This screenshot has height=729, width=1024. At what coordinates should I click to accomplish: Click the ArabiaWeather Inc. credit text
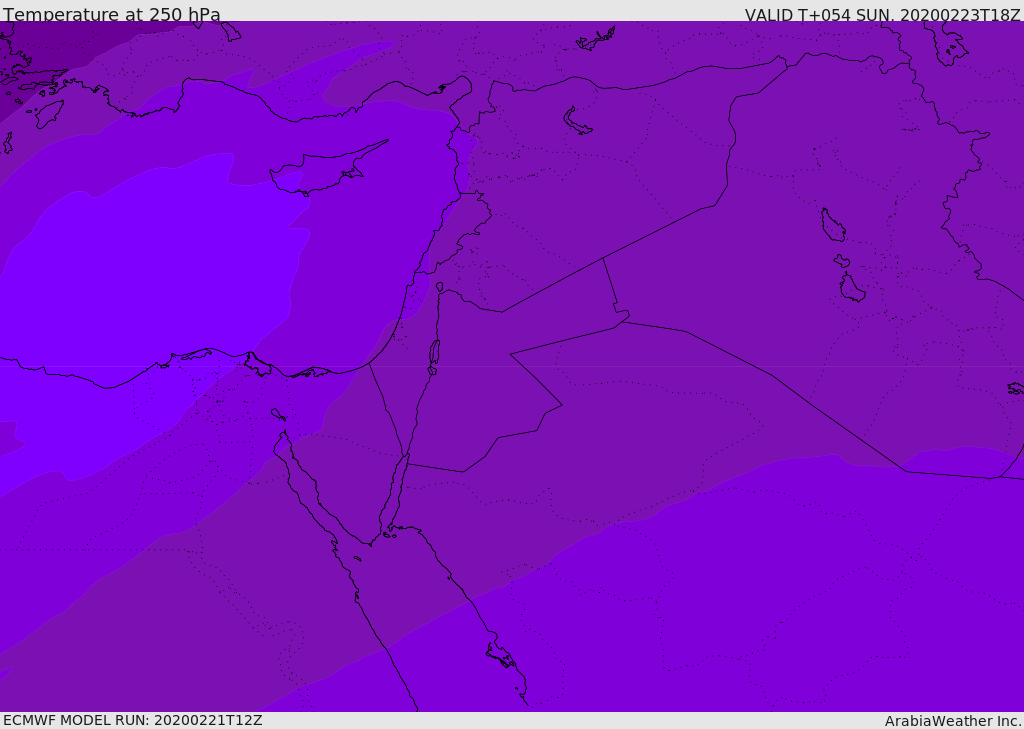coord(953,721)
